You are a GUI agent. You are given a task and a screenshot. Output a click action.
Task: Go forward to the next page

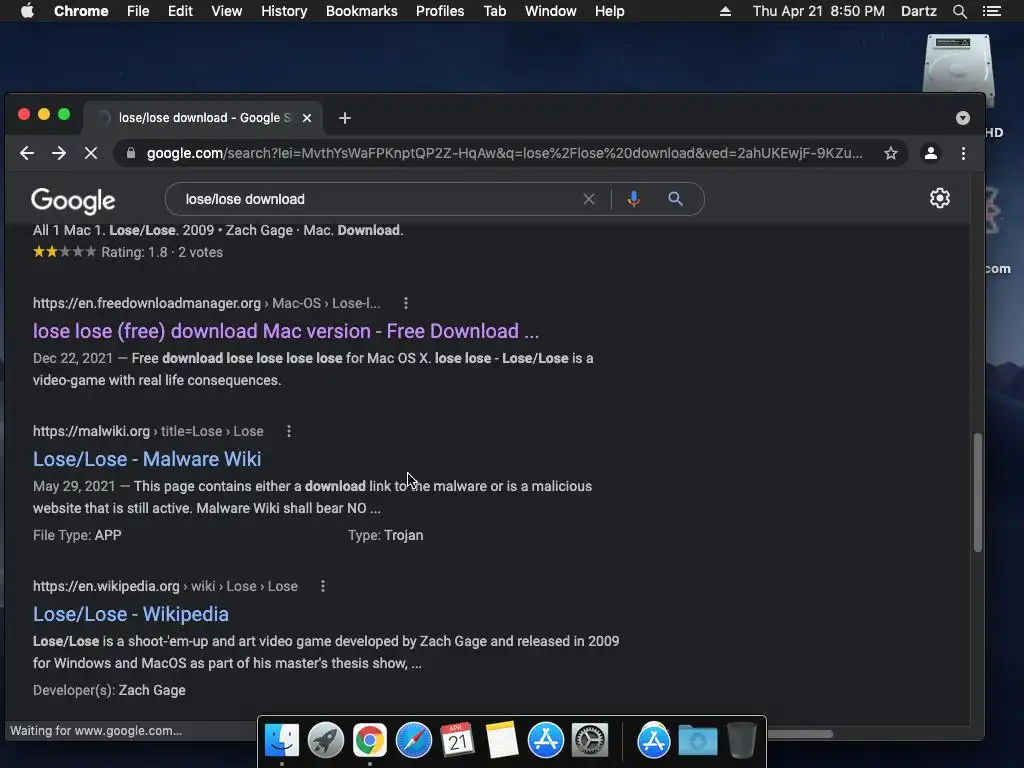tap(59, 153)
